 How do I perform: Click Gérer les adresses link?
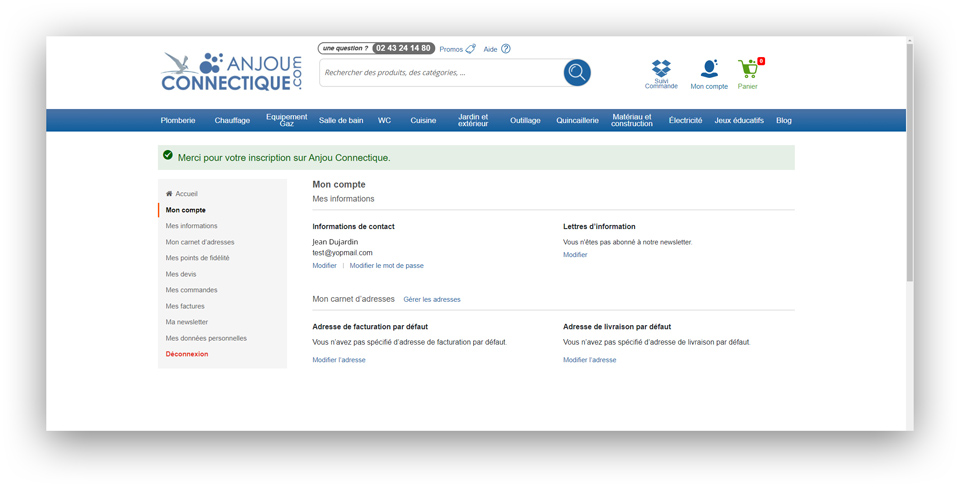(x=432, y=300)
